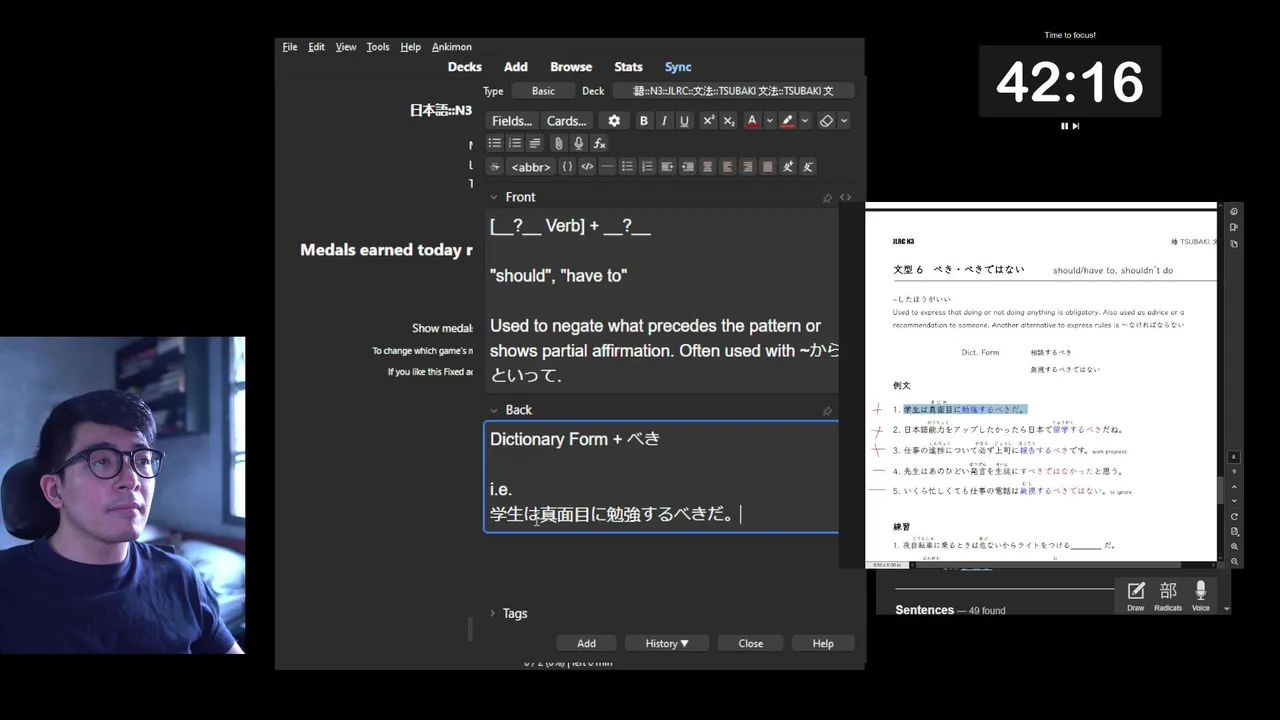
Task: Expand the Tags section
Action: 492,613
